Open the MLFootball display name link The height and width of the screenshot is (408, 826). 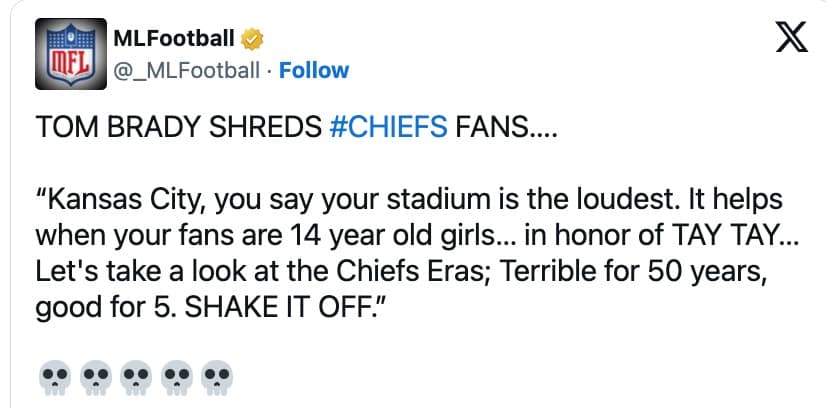click(x=174, y=39)
